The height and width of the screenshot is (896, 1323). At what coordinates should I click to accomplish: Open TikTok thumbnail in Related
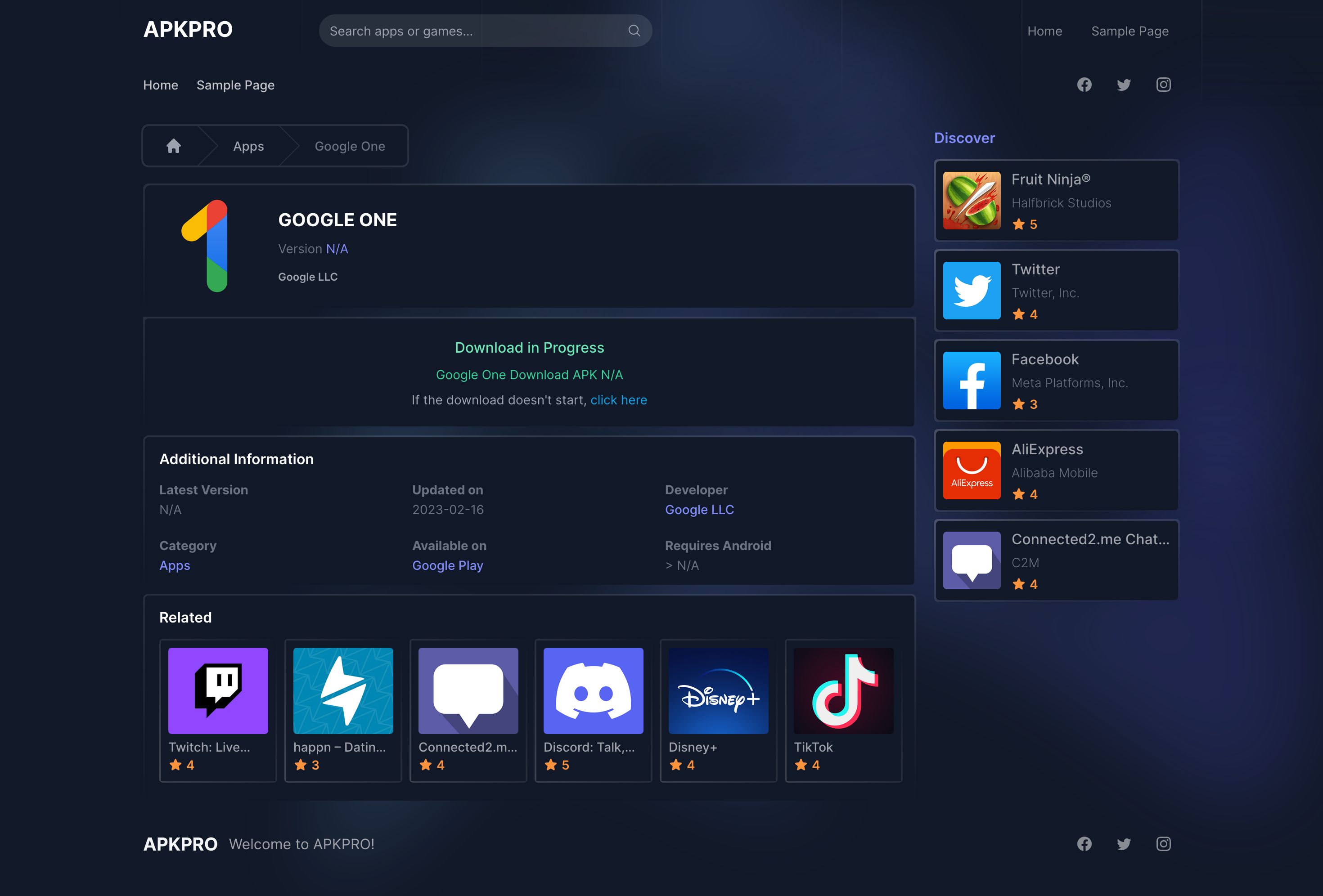pyautogui.click(x=844, y=690)
